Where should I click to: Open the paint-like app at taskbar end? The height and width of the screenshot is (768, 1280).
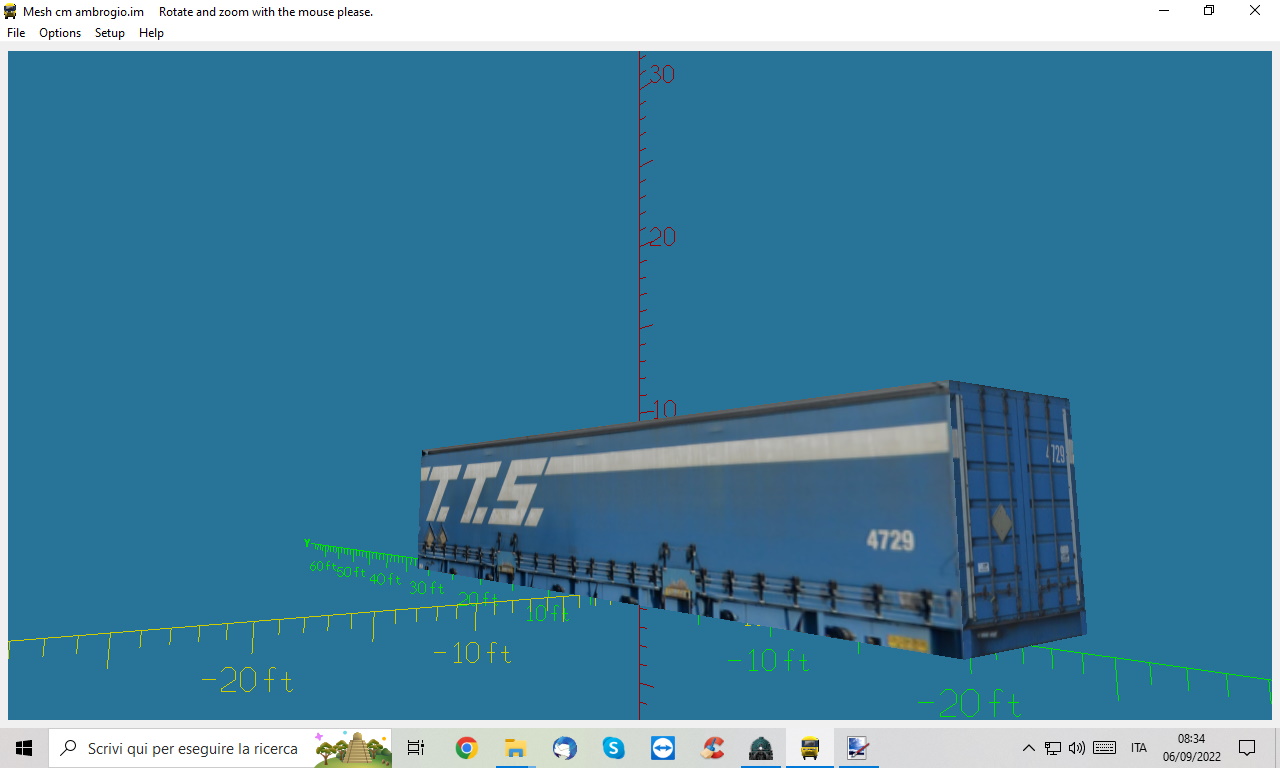pyautogui.click(x=858, y=748)
